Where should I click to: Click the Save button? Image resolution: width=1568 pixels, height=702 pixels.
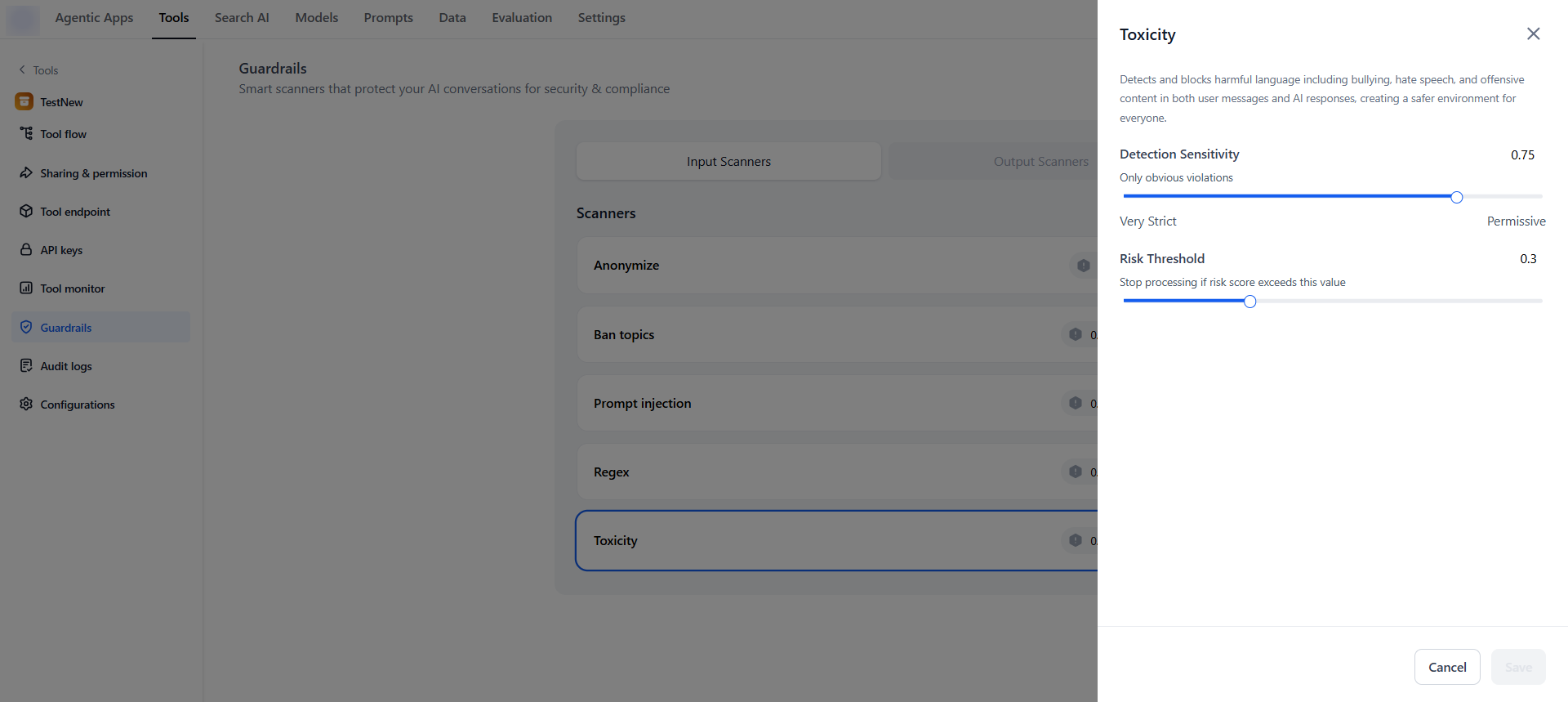click(1517, 667)
